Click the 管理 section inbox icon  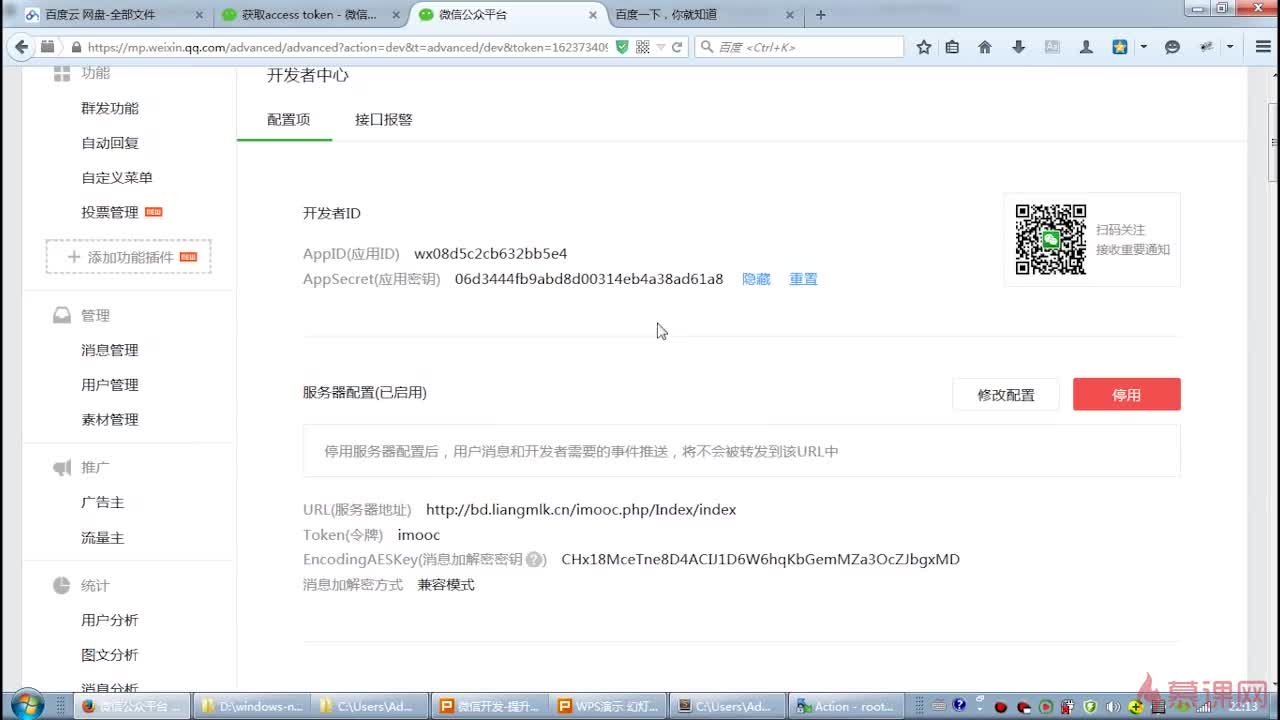click(x=61, y=315)
